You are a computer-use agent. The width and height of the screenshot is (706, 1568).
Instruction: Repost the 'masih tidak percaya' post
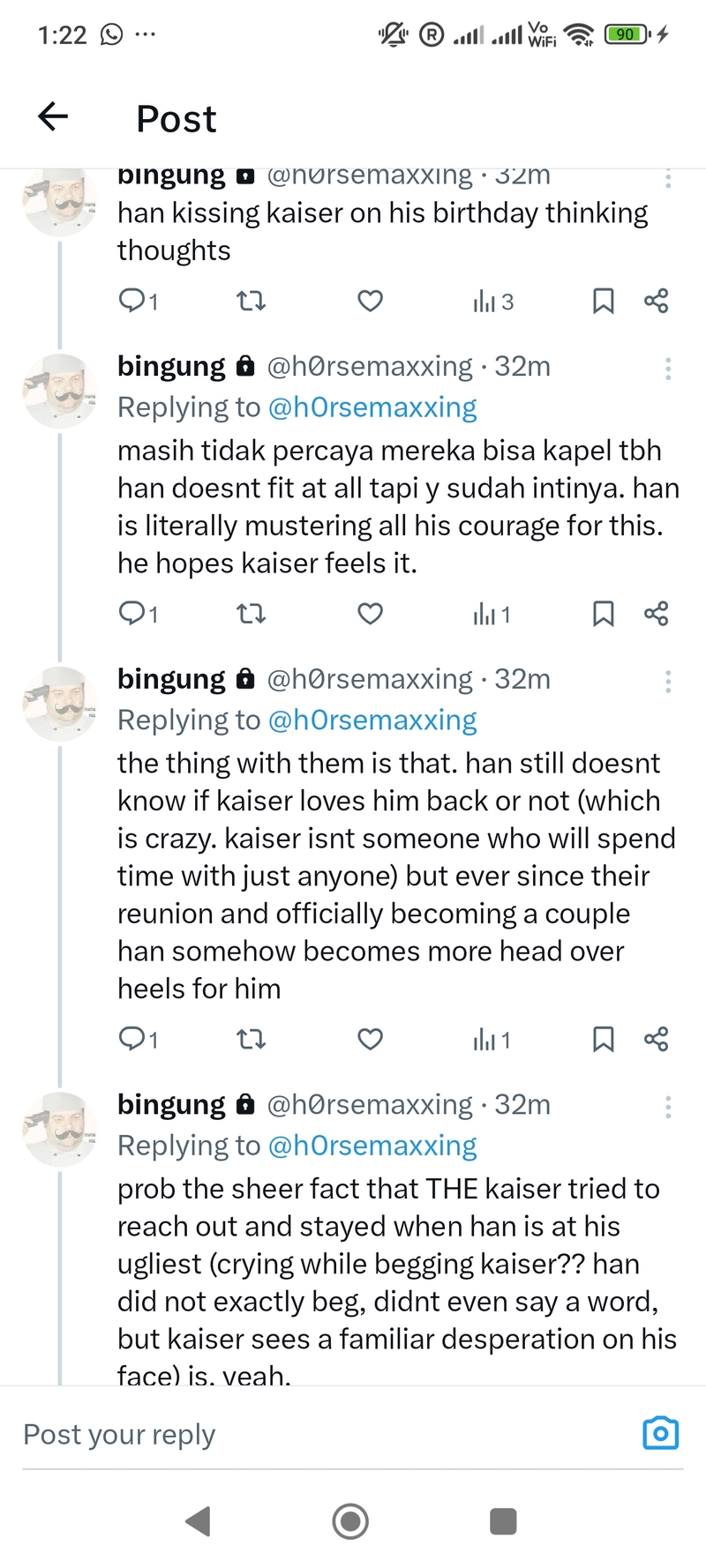(252, 614)
